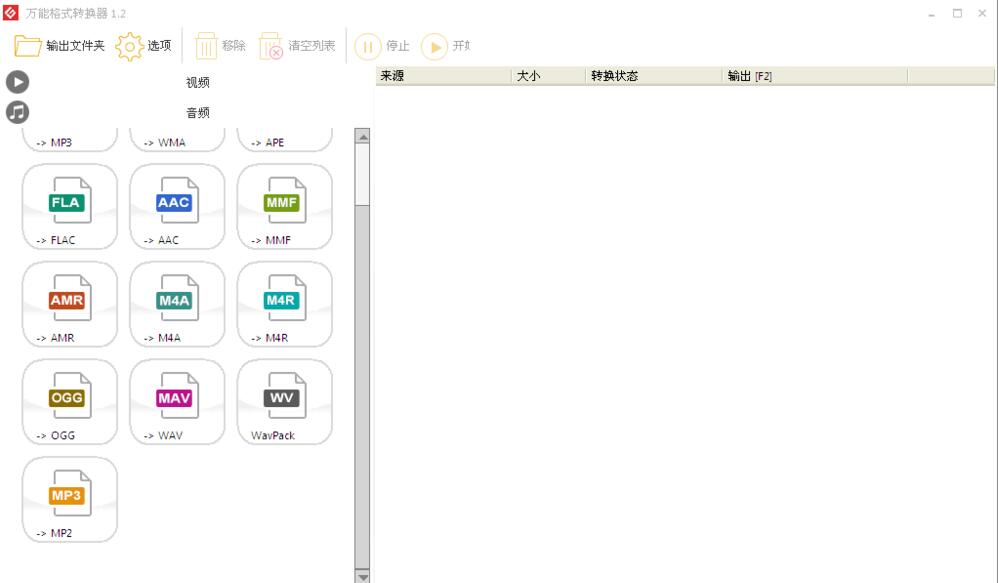Viewport: 998px width, 583px height.
Task: Collapse the 音频 audio category section
Action: pos(197,112)
